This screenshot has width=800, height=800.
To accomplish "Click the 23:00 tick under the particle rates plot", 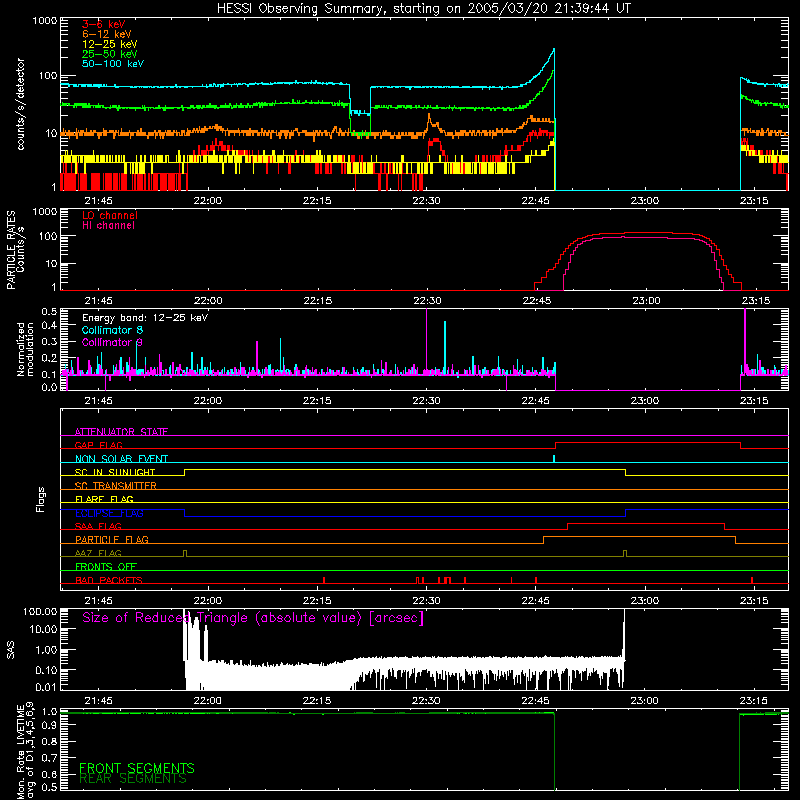I will (646, 301).
